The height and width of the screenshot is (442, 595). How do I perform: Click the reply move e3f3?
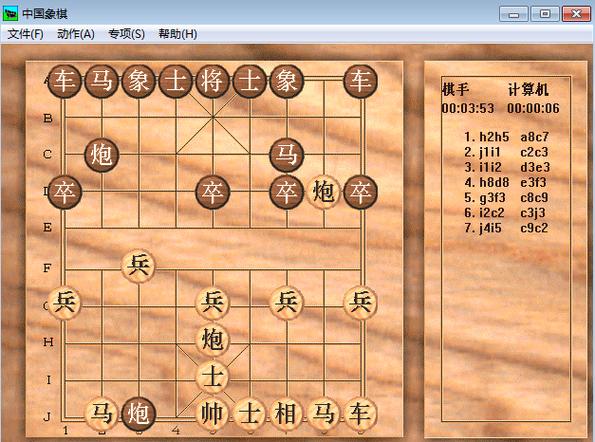(x=533, y=182)
